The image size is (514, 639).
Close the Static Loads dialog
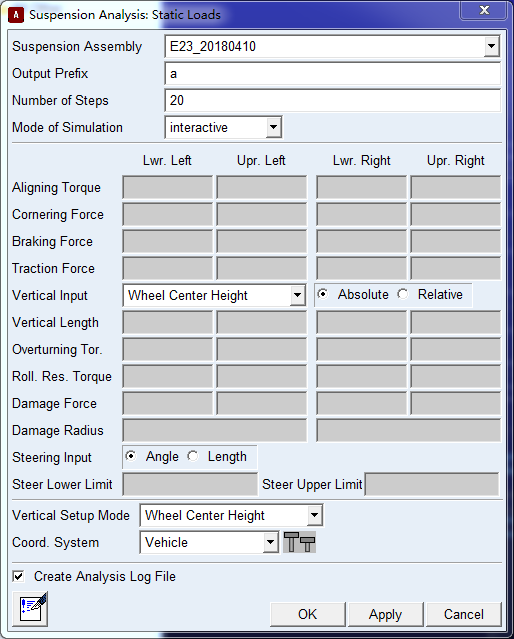484,10
